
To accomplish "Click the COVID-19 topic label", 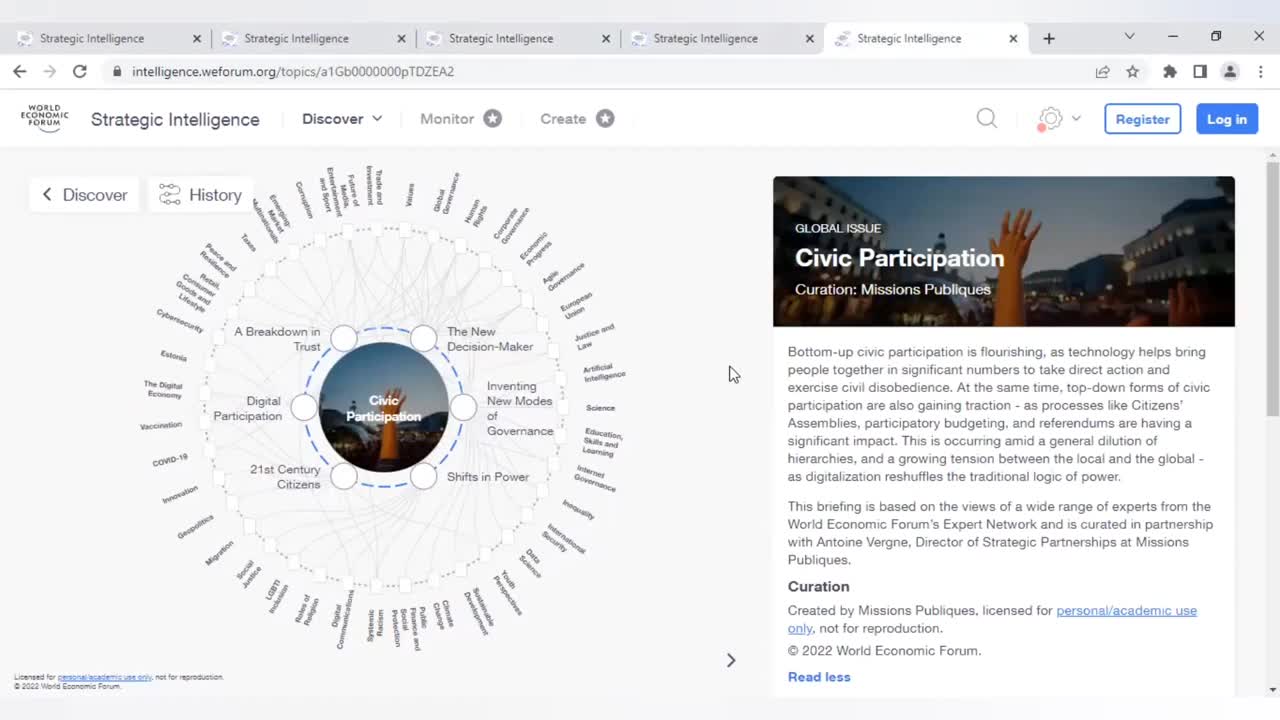I will point(170,461).
